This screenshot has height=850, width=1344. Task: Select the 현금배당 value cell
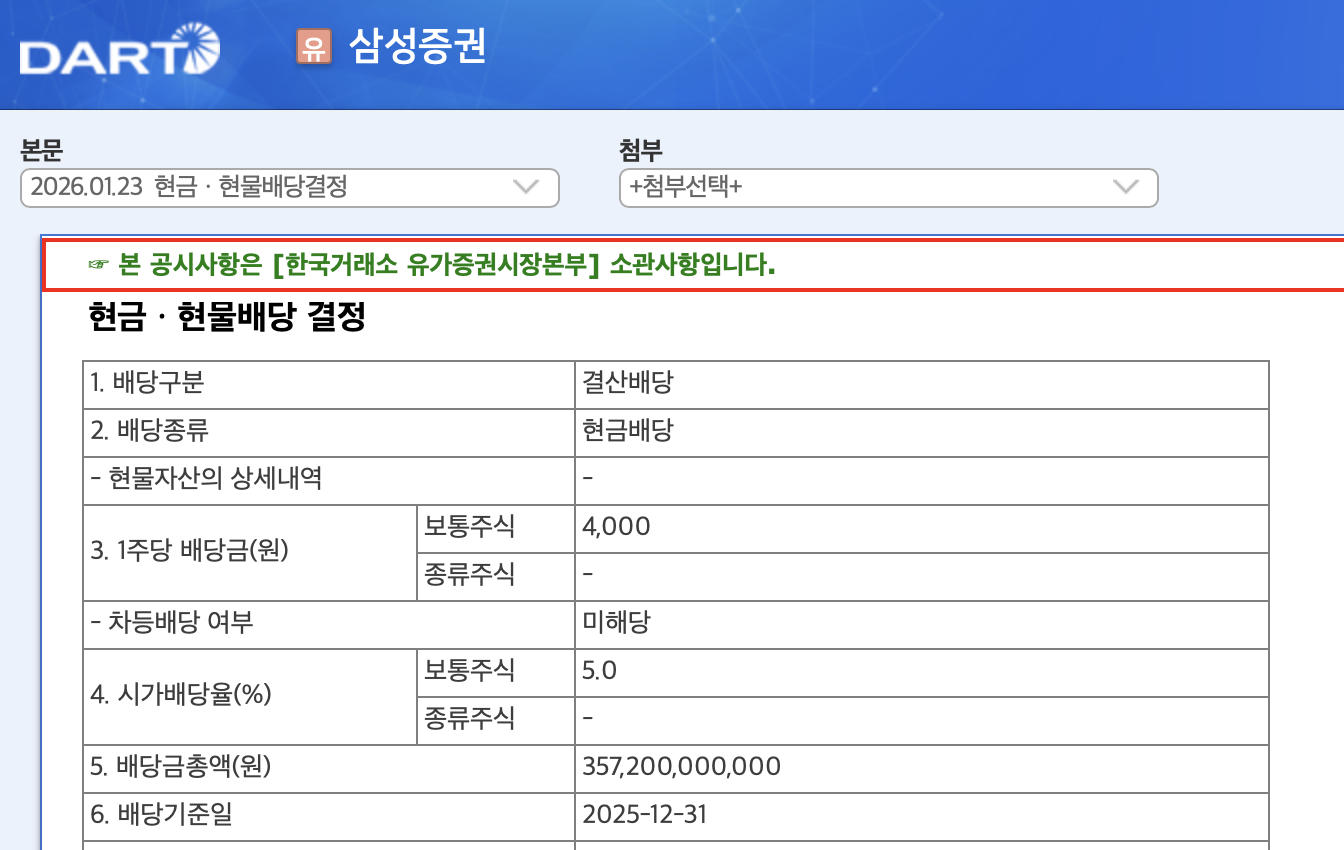(628, 432)
